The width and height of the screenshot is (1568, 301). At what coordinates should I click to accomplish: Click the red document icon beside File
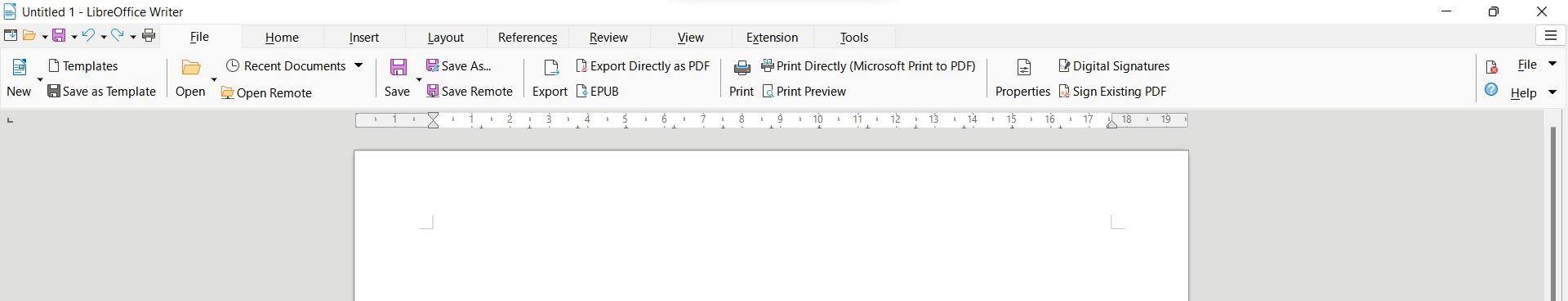[x=1491, y=67]
